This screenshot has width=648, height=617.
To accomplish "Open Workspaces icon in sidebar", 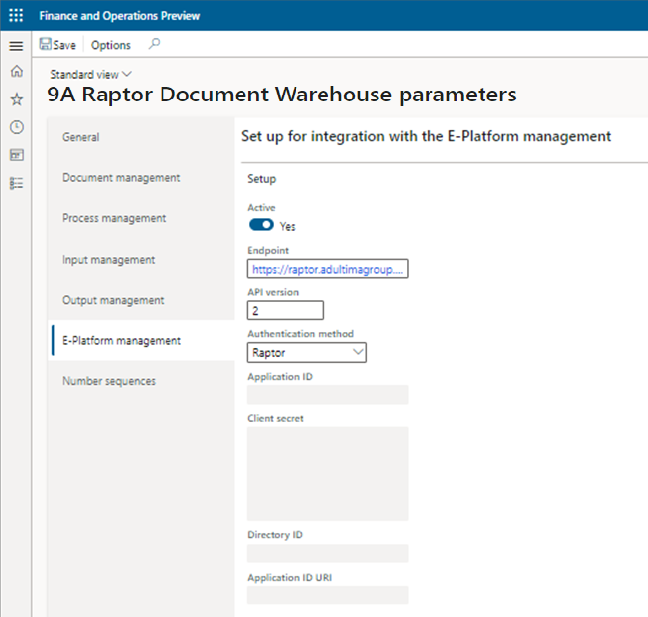I will click(x=15, y=155).
